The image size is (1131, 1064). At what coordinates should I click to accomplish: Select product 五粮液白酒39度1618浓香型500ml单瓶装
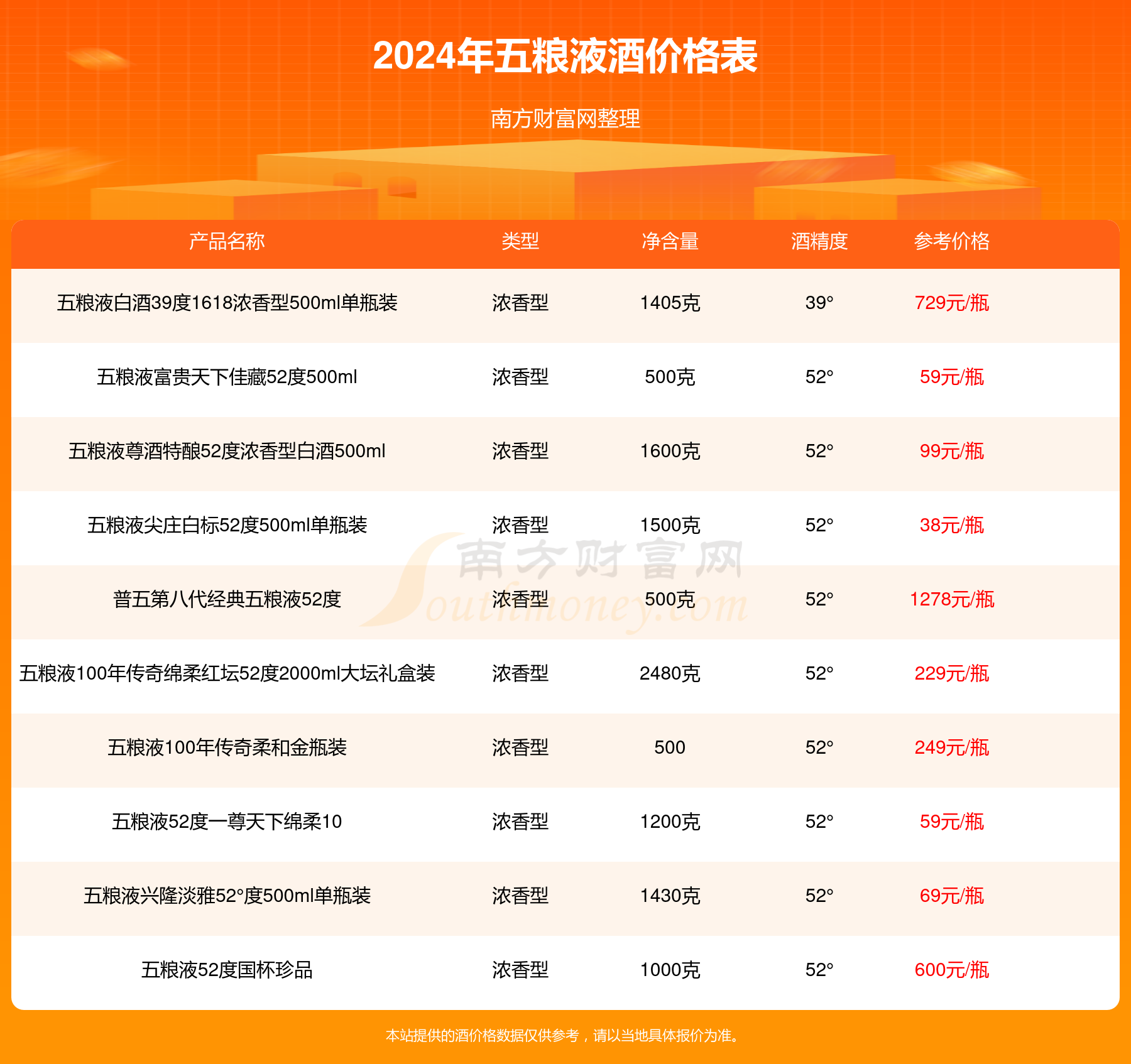(227, 303)
